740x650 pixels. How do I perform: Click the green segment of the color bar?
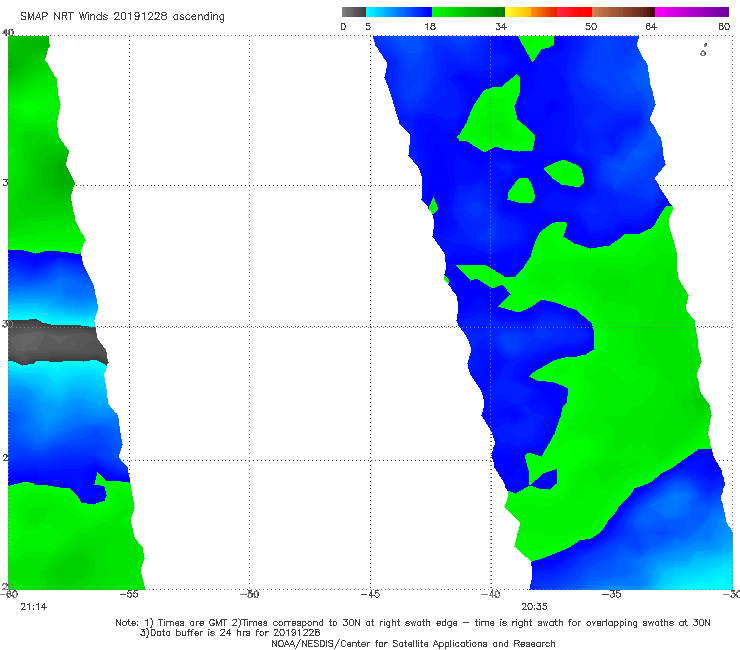coord(468,12)
